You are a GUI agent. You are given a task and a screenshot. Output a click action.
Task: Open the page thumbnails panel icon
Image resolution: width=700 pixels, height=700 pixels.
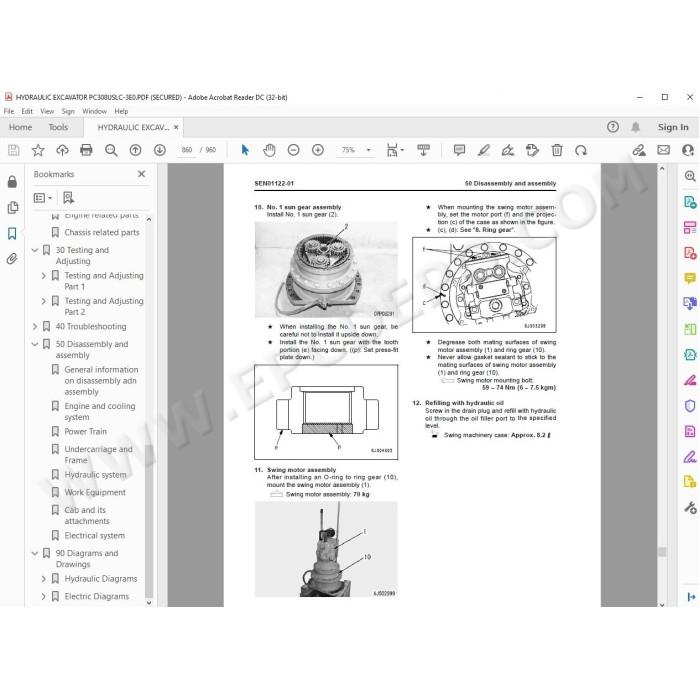[x=12, y=208]
